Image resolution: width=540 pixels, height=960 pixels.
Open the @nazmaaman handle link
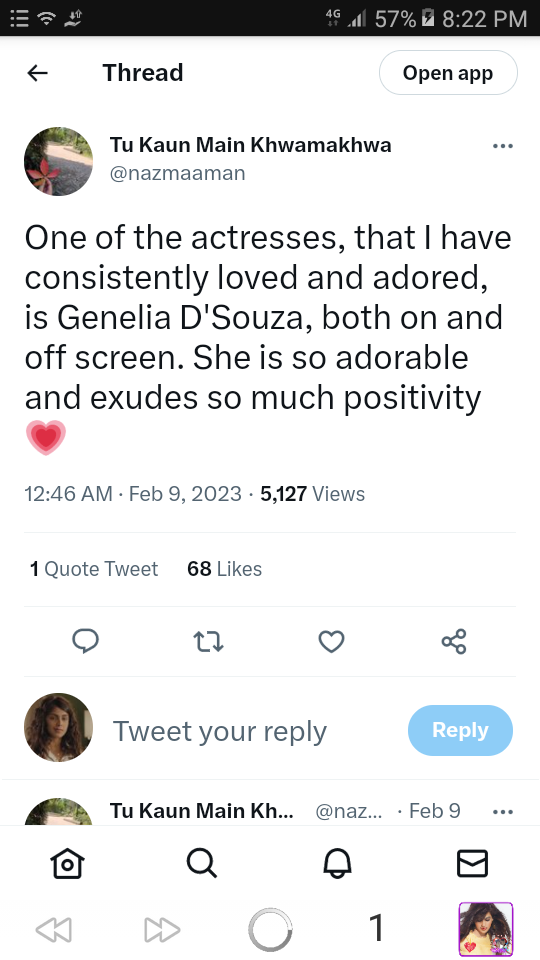[178, 173]
